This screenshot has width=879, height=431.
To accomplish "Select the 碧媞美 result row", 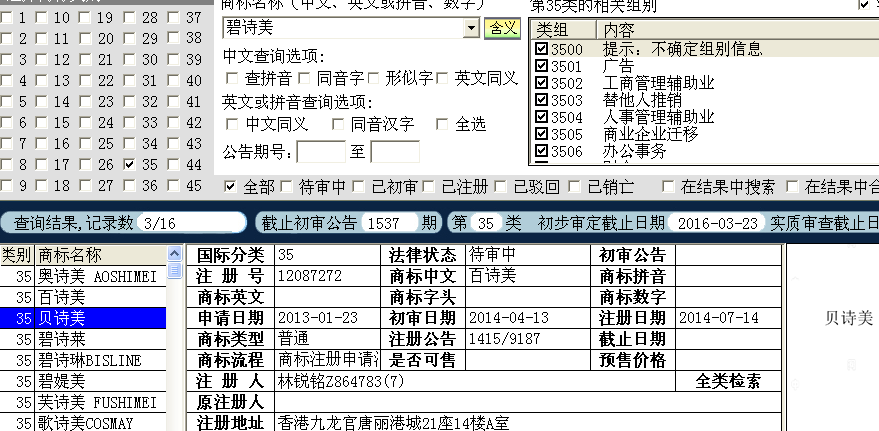I will pos(83,382).
